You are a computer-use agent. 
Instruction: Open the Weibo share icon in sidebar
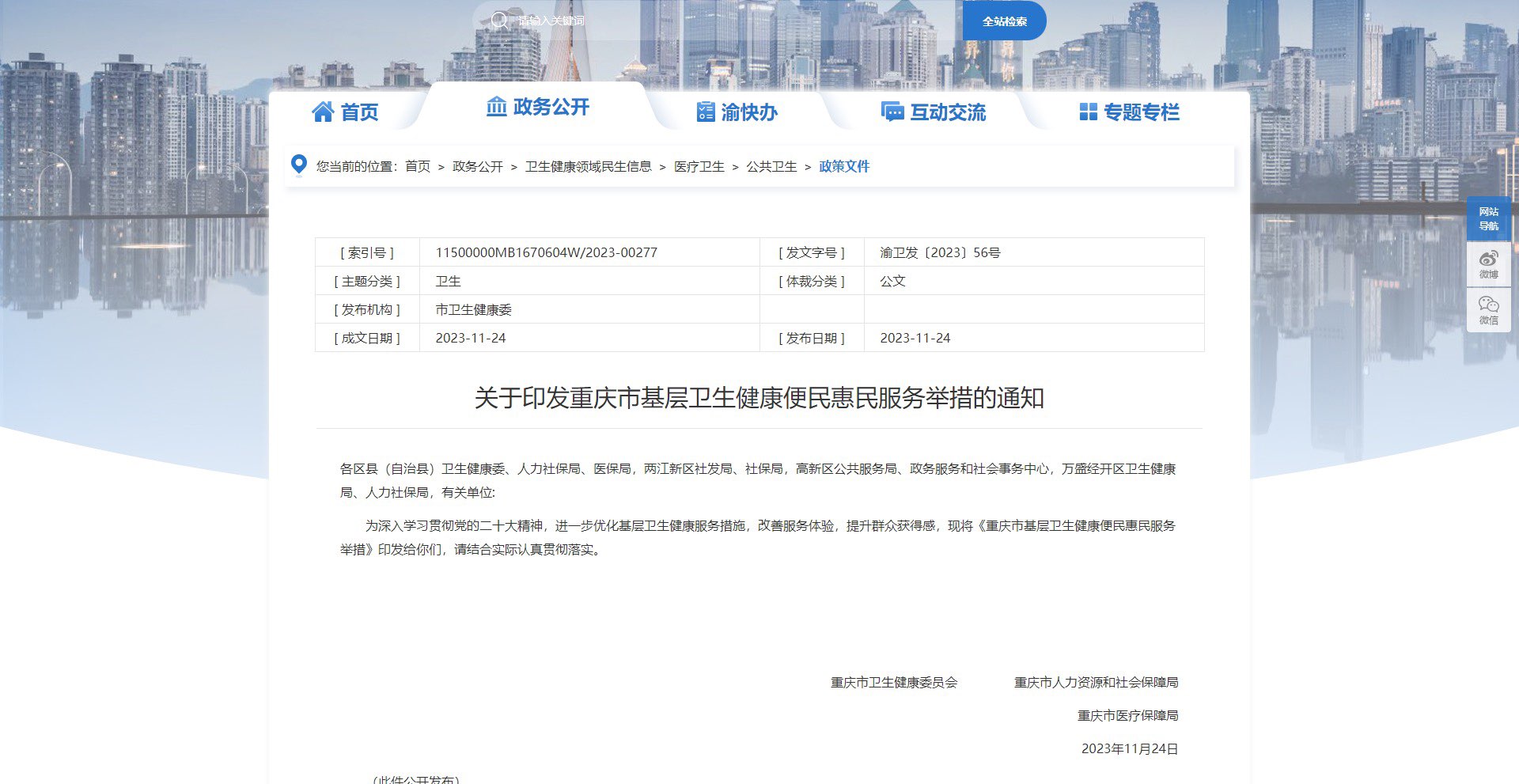(1488, 264)
